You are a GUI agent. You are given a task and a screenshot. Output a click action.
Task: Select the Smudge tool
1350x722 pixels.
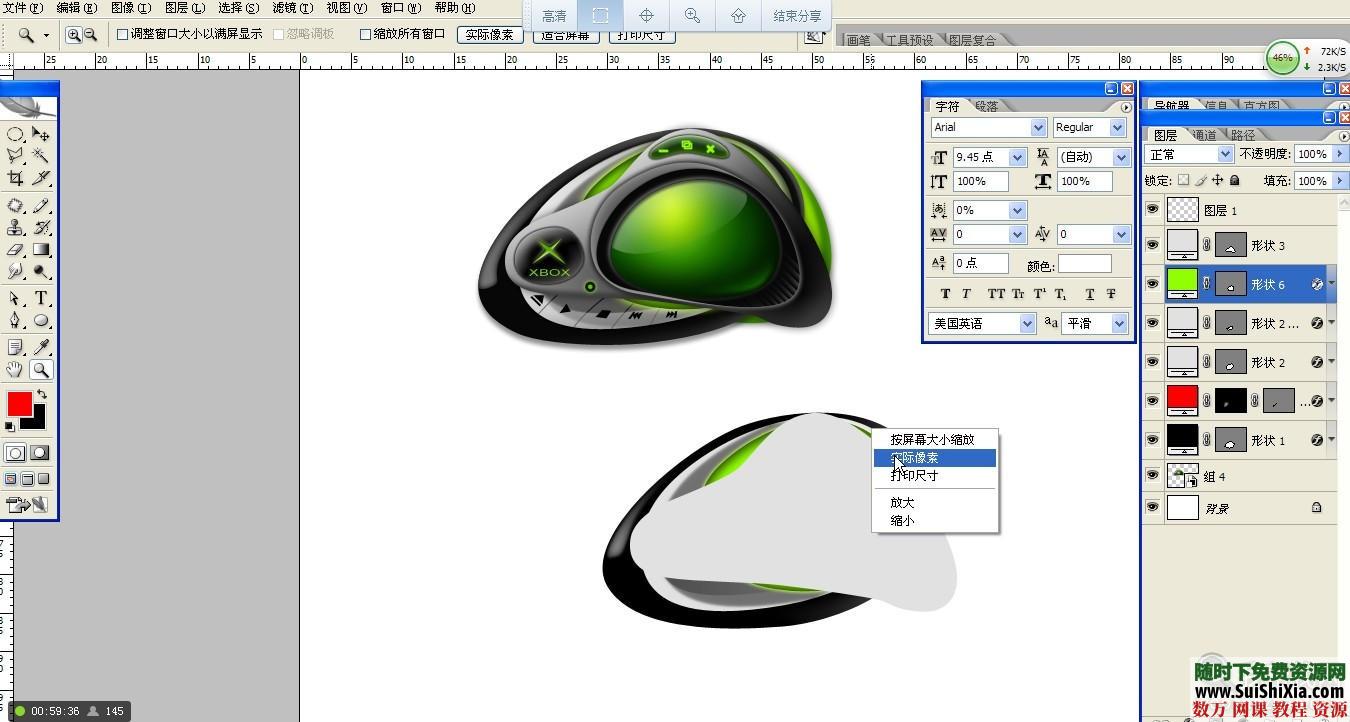[15, 271]
